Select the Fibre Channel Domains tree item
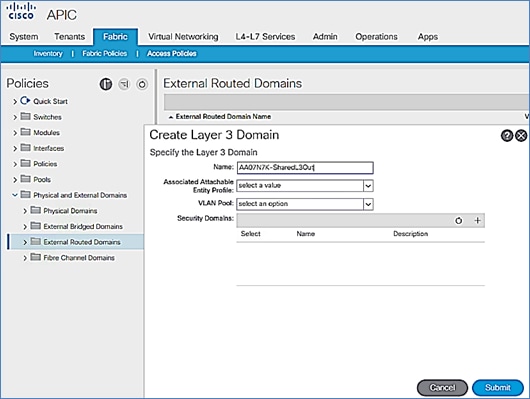 pos(79,258)
